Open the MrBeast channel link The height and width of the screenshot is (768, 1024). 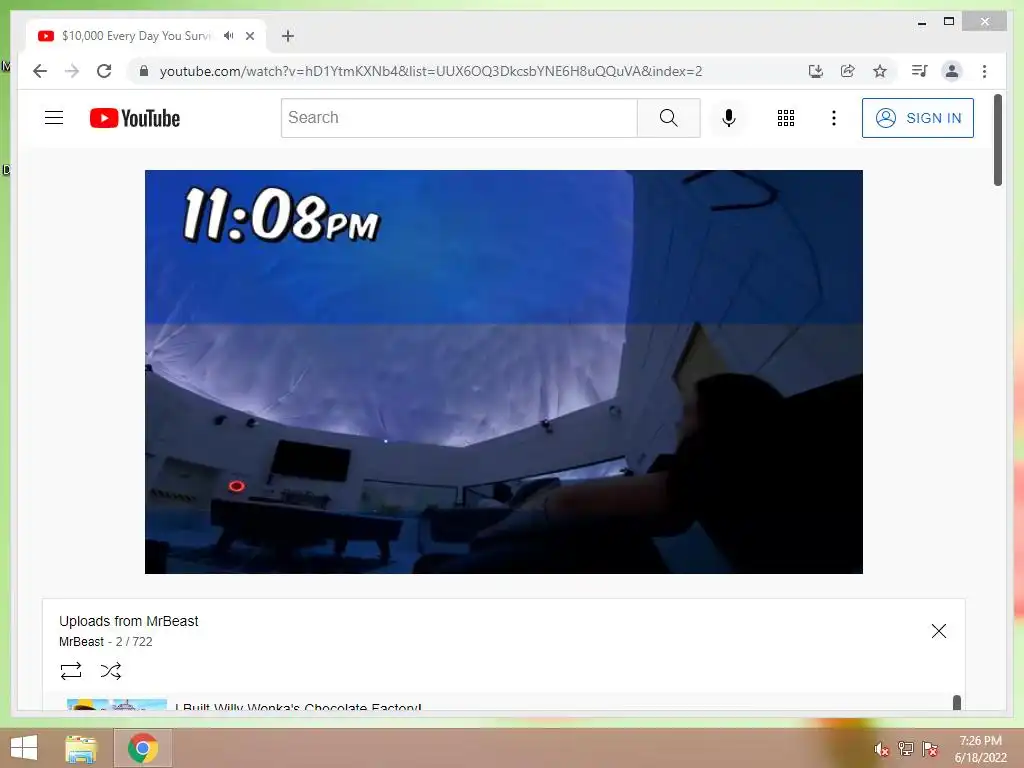click(x=81, y=642)
